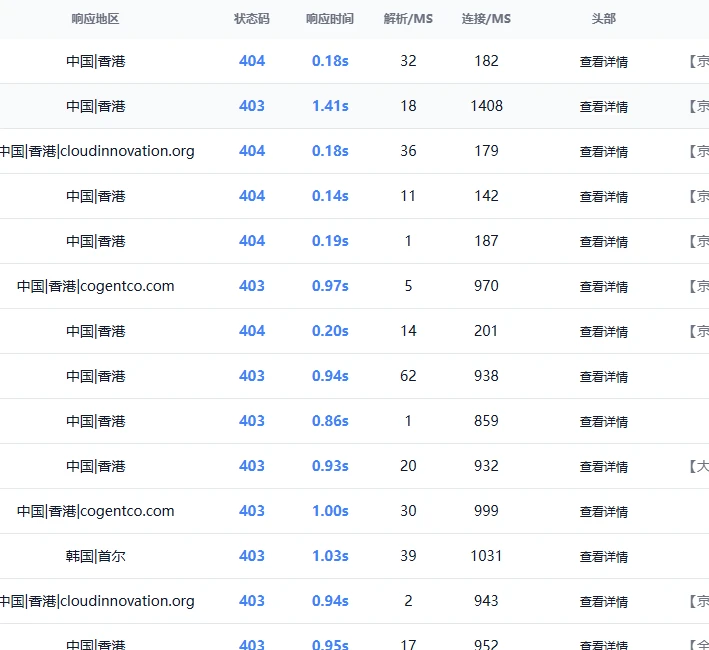
Task: Click the 404 status code in the 0.19s row
Action: (x=252, y=241)
